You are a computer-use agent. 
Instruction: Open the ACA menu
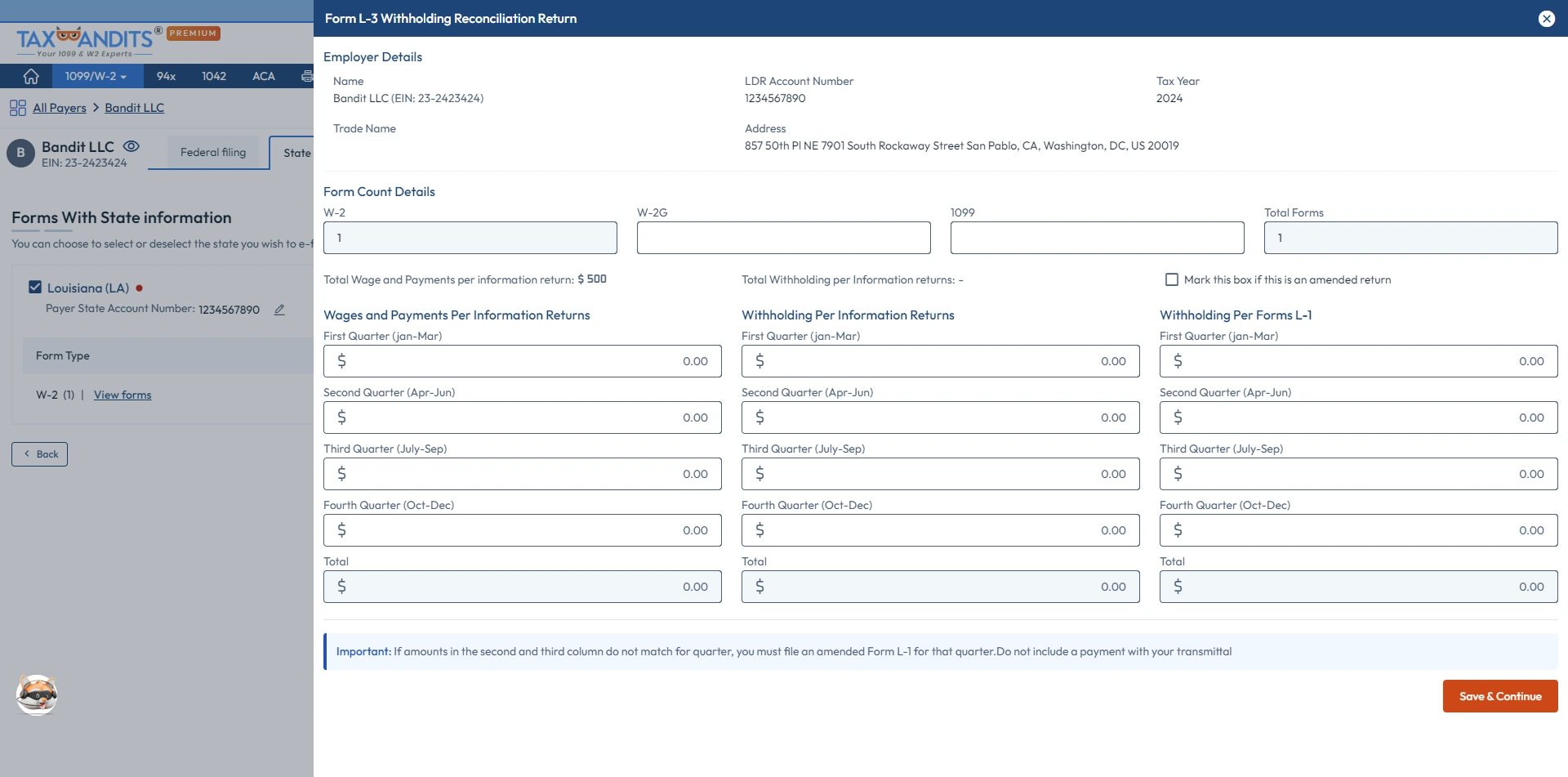(263, 76)
